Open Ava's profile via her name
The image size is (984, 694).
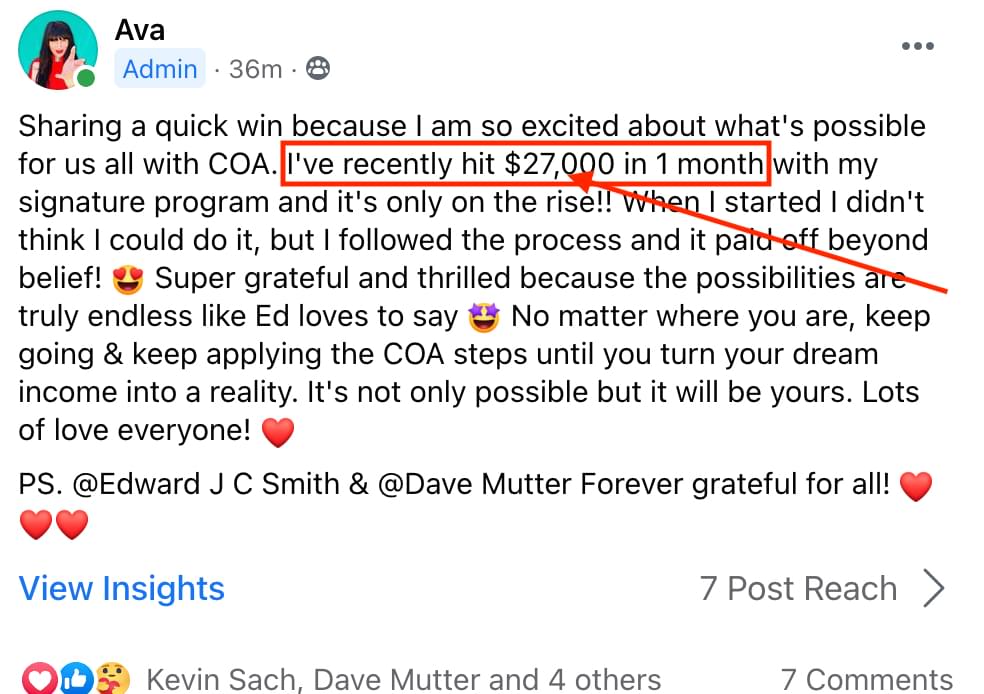[x=140, y=29]
